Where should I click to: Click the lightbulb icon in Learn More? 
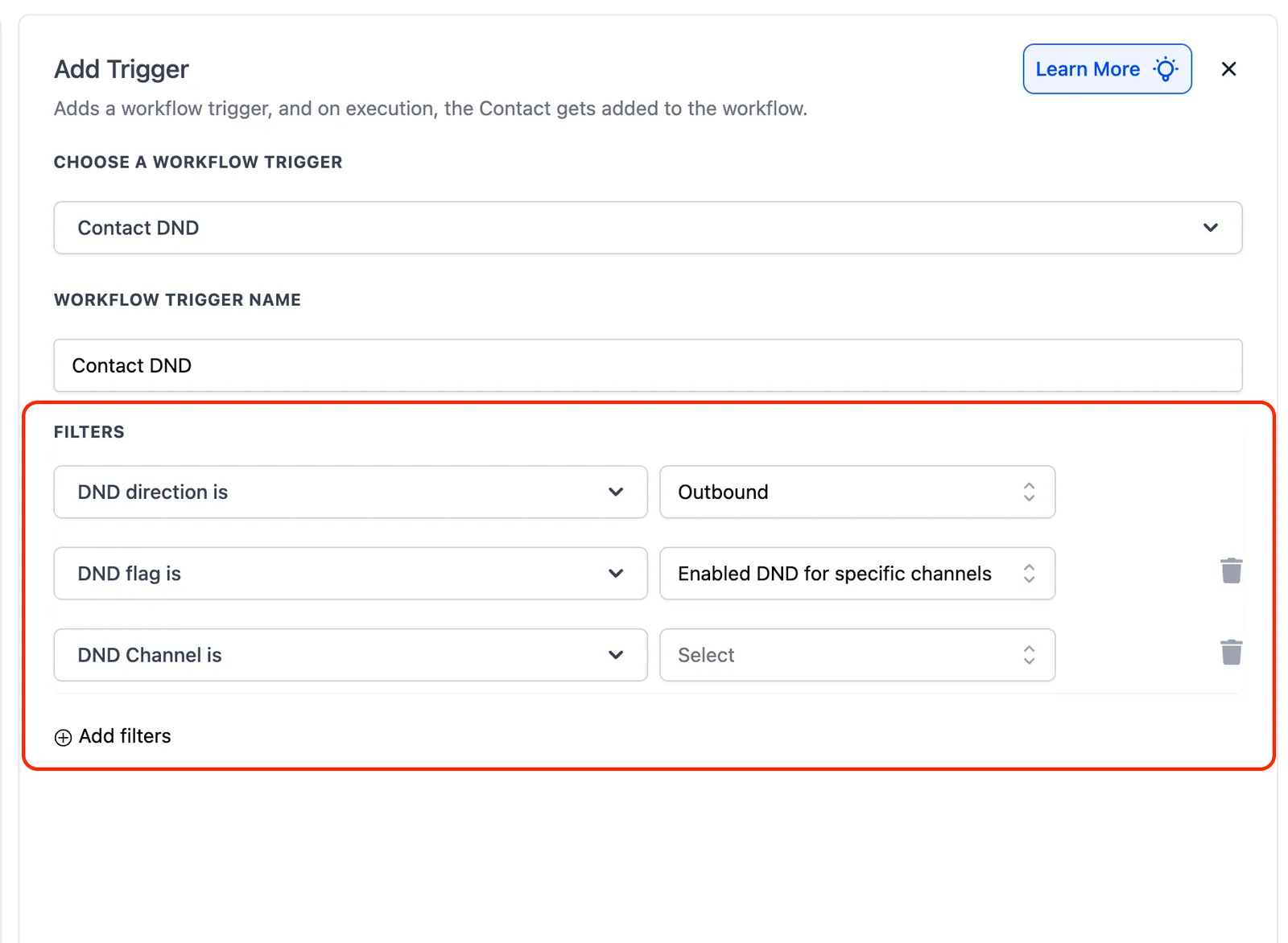[x=1165, y=69]
